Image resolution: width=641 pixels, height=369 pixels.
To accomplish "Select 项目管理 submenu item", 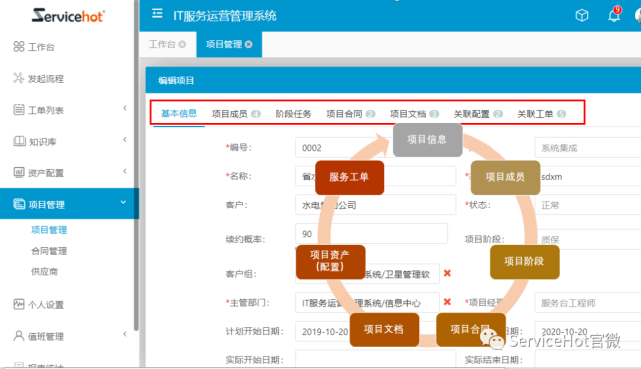I will [49, 230].
